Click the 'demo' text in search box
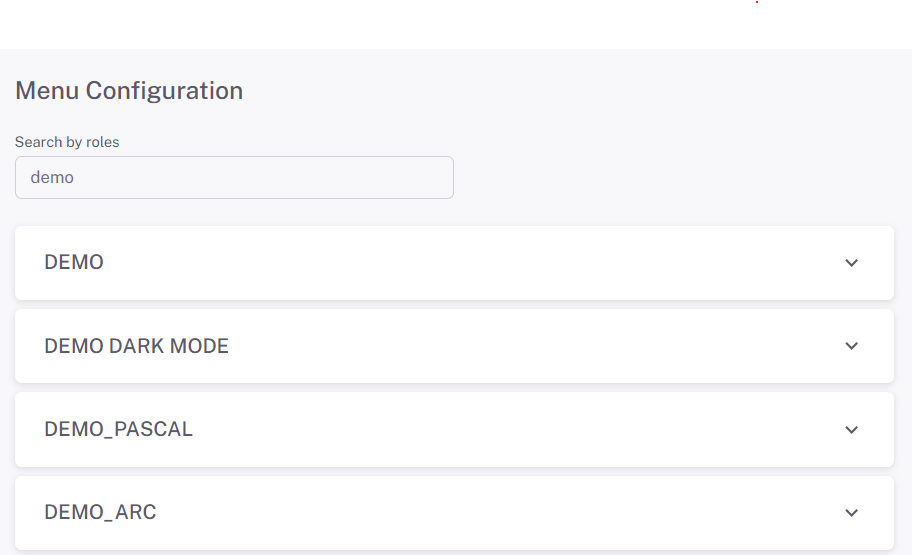912x555 pixels. point(52,177)
